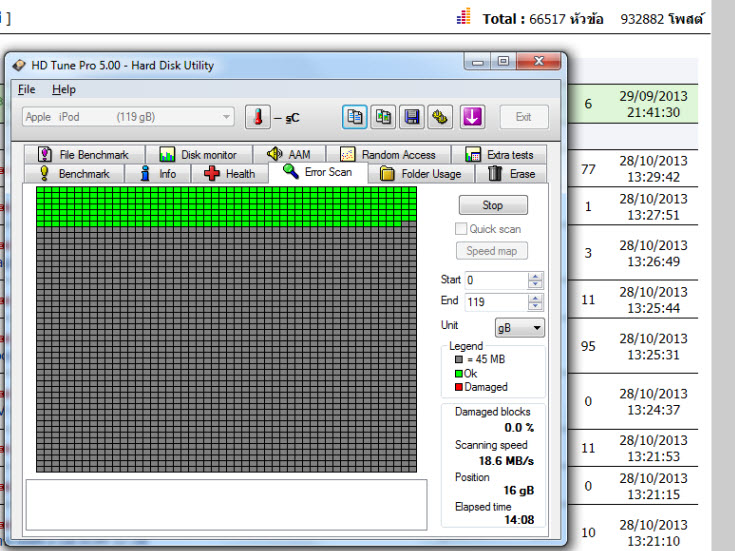Increase the End value with stepper
Image resolution: width=735 pixels, height=551 pixels.
point(536,297)
